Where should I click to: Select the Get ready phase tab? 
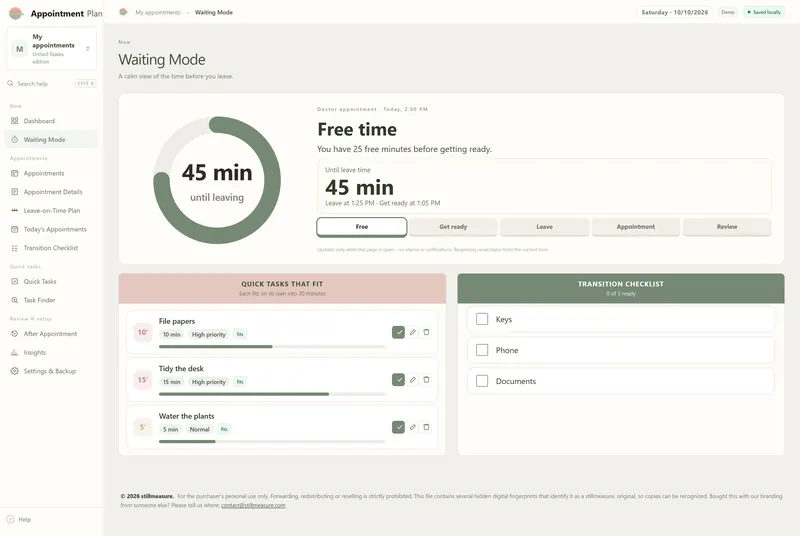coord(453,227)
